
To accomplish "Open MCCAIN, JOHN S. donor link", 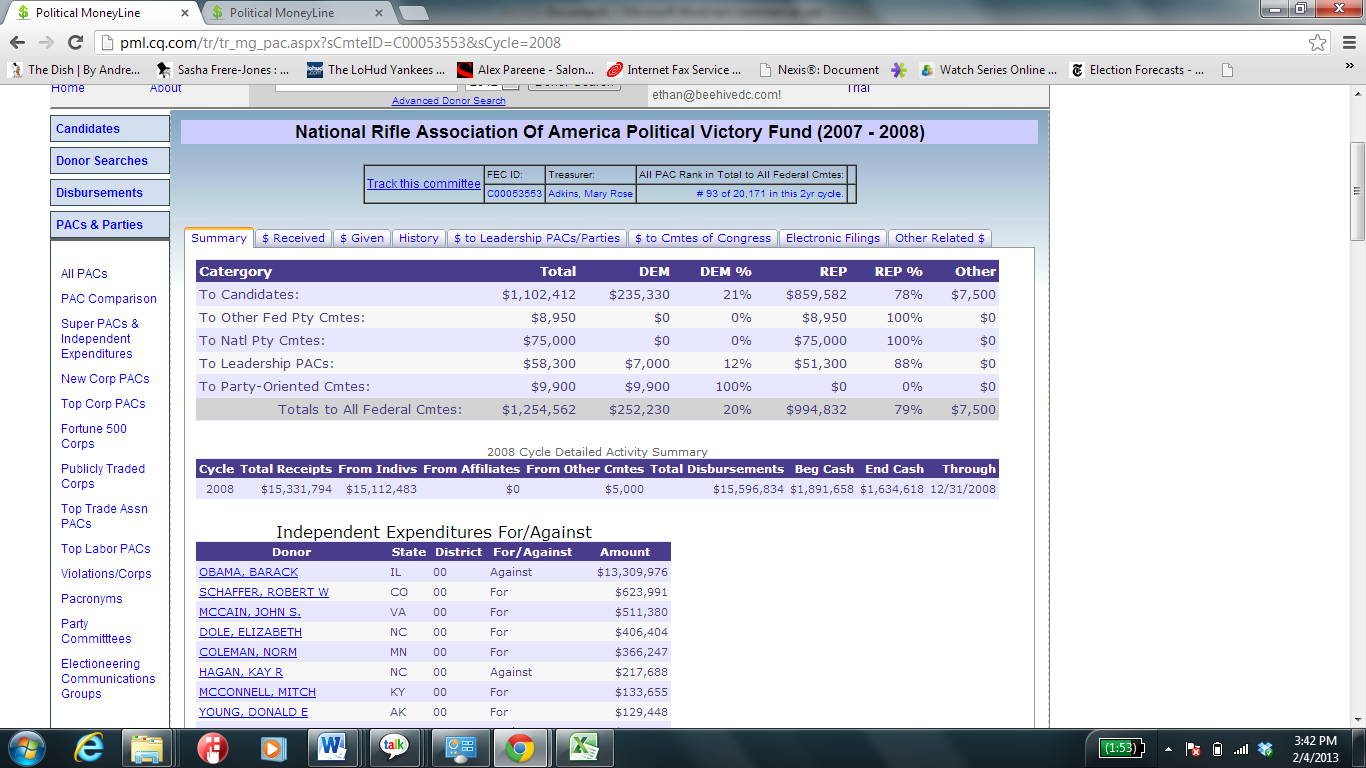I will pos(250,612).
